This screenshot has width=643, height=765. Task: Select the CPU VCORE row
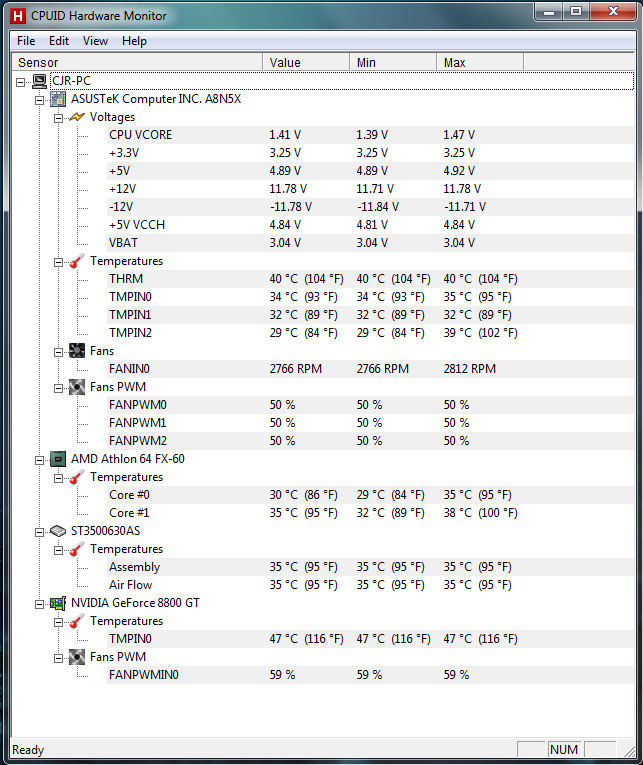point(370,135)
